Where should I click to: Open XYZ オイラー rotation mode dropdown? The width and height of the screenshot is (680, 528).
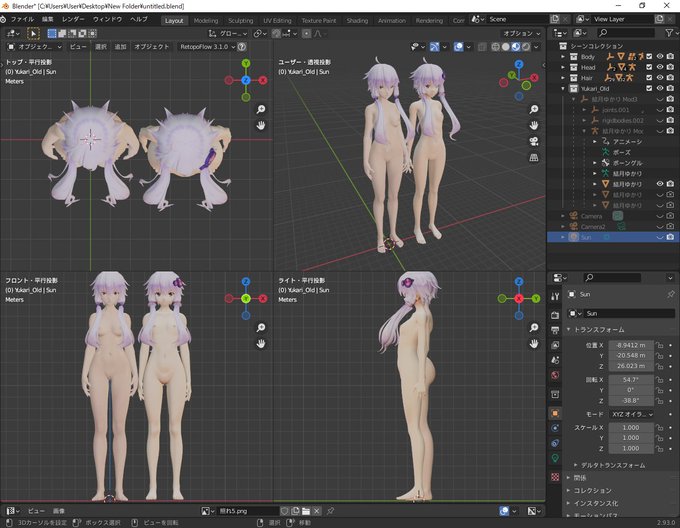[631, 414]
